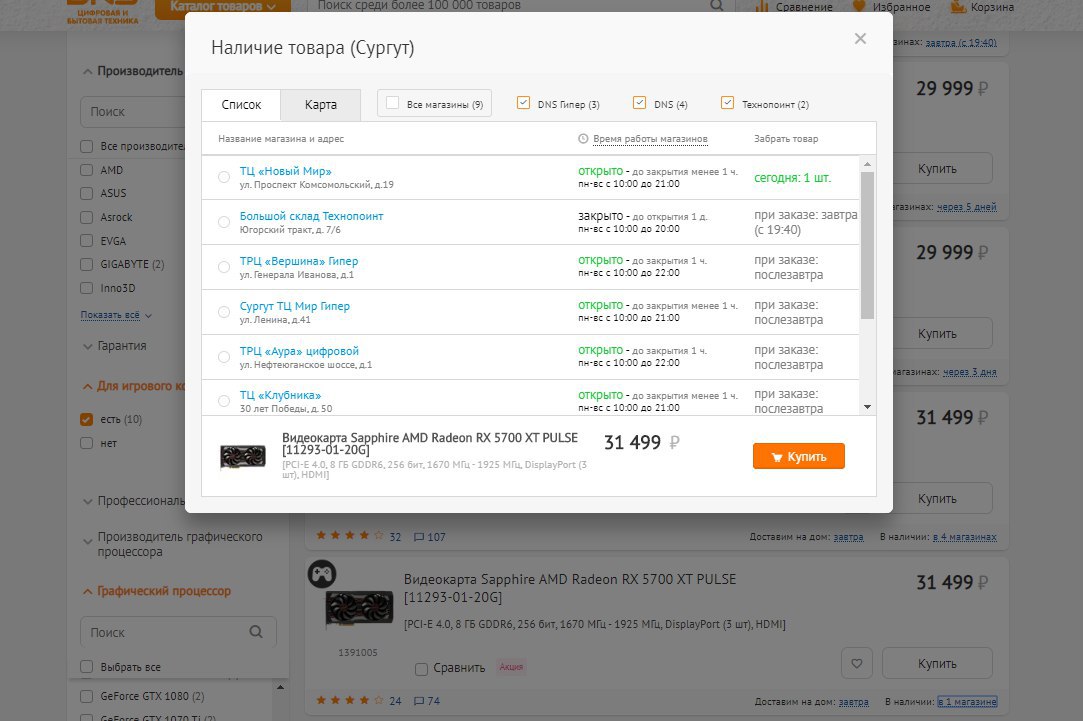Open Sapphire RX 5700 XT PULSE title in listing
Image resolution: width=1083 pixels, height=721 pixels.
point(570,588)
